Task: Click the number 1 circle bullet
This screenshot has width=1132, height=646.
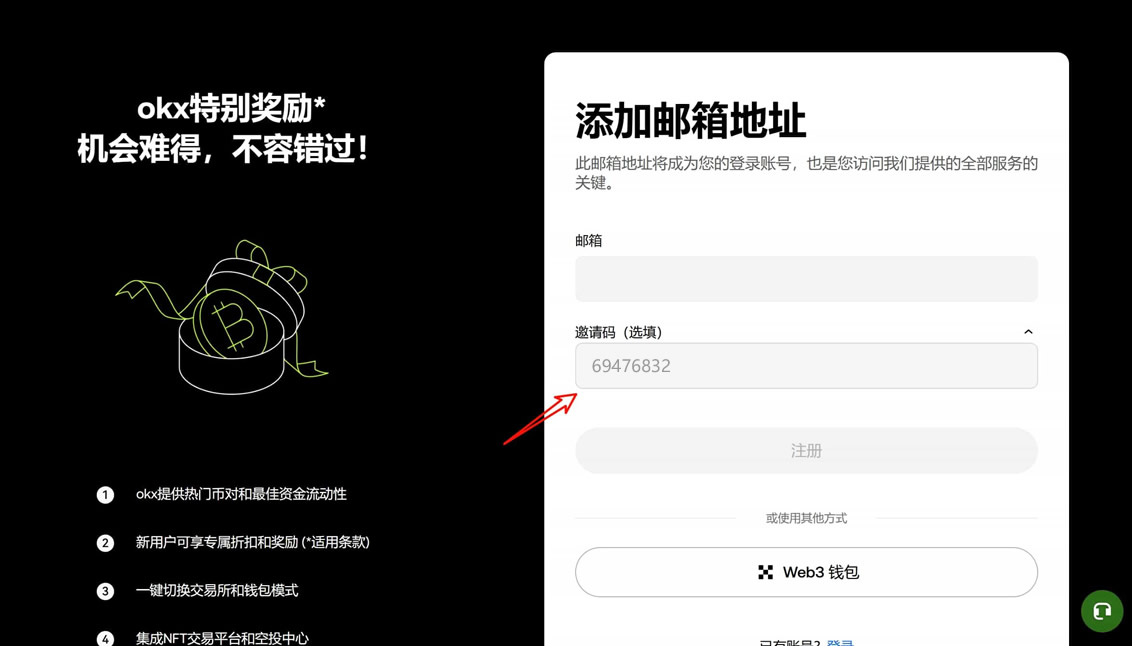Action: pos(105,494)
